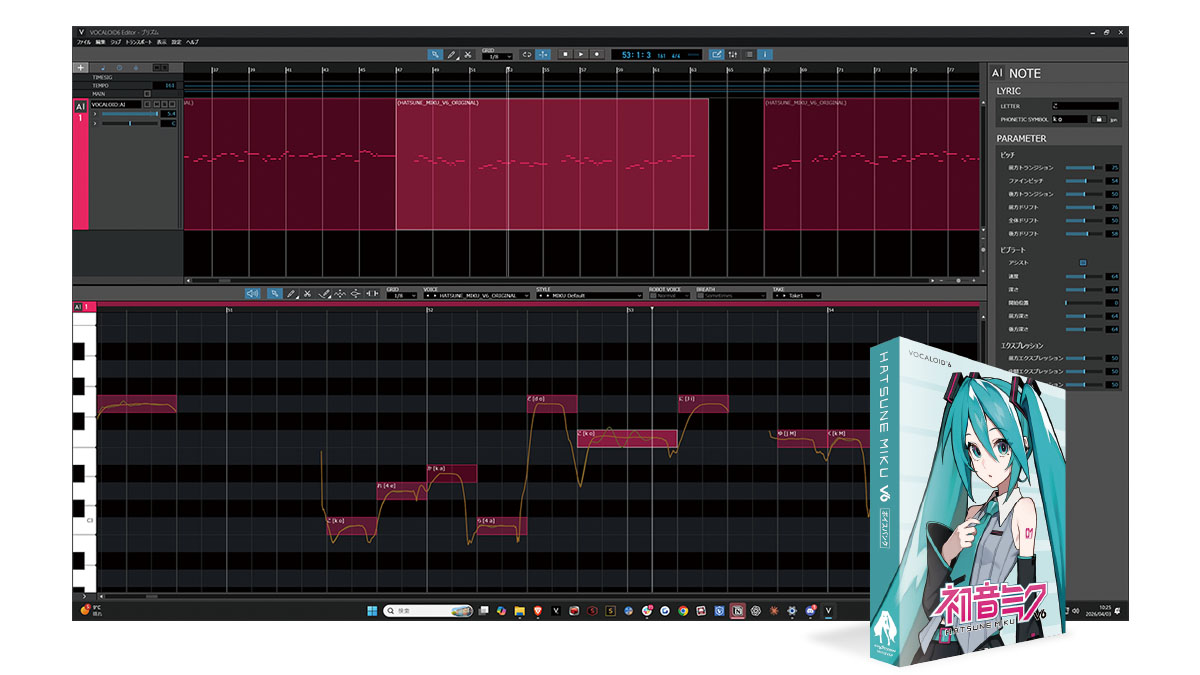Click the Windows Start button on taskbar

click(372, 610)
